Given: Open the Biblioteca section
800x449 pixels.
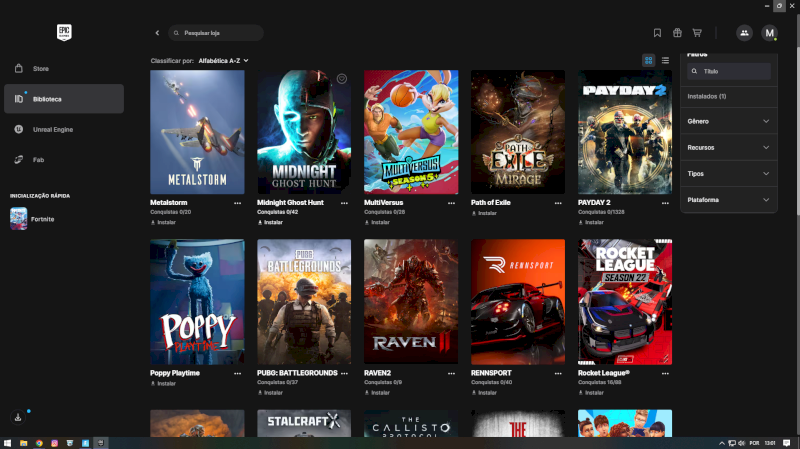Looking at the screenshot, I should pos(64,99).
